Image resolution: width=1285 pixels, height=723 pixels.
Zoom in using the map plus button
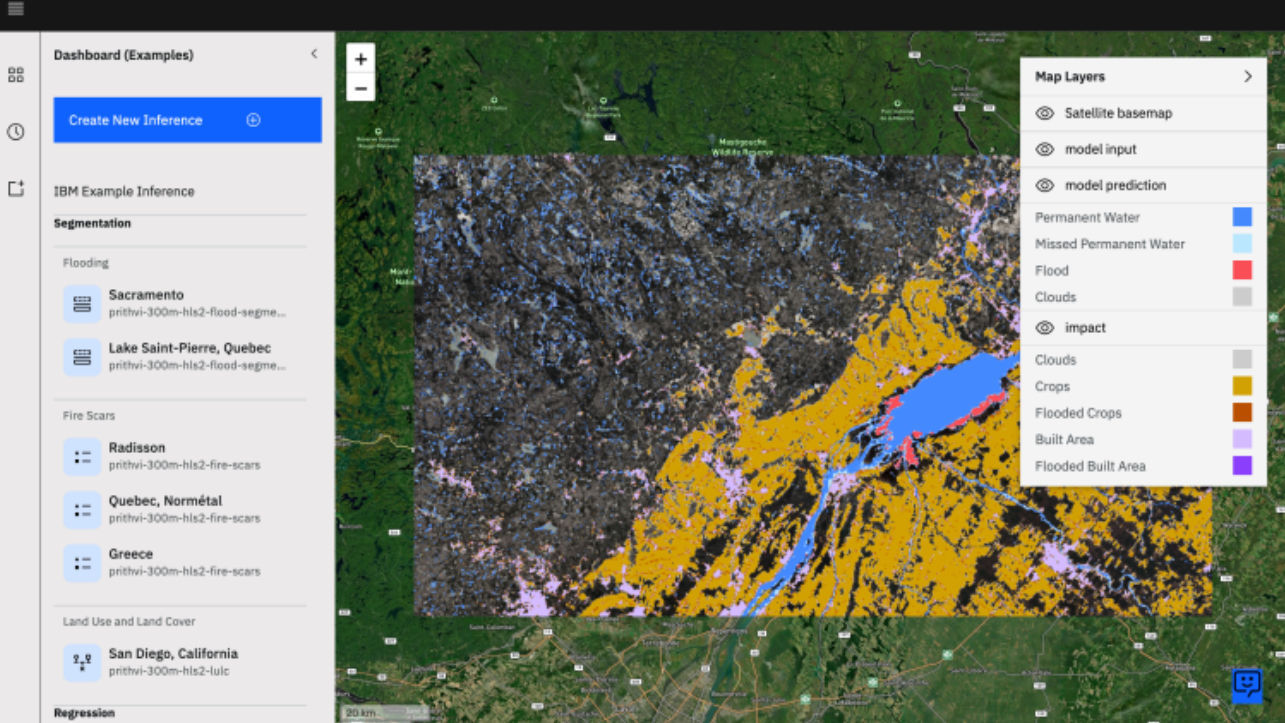[x=360, y=58]
